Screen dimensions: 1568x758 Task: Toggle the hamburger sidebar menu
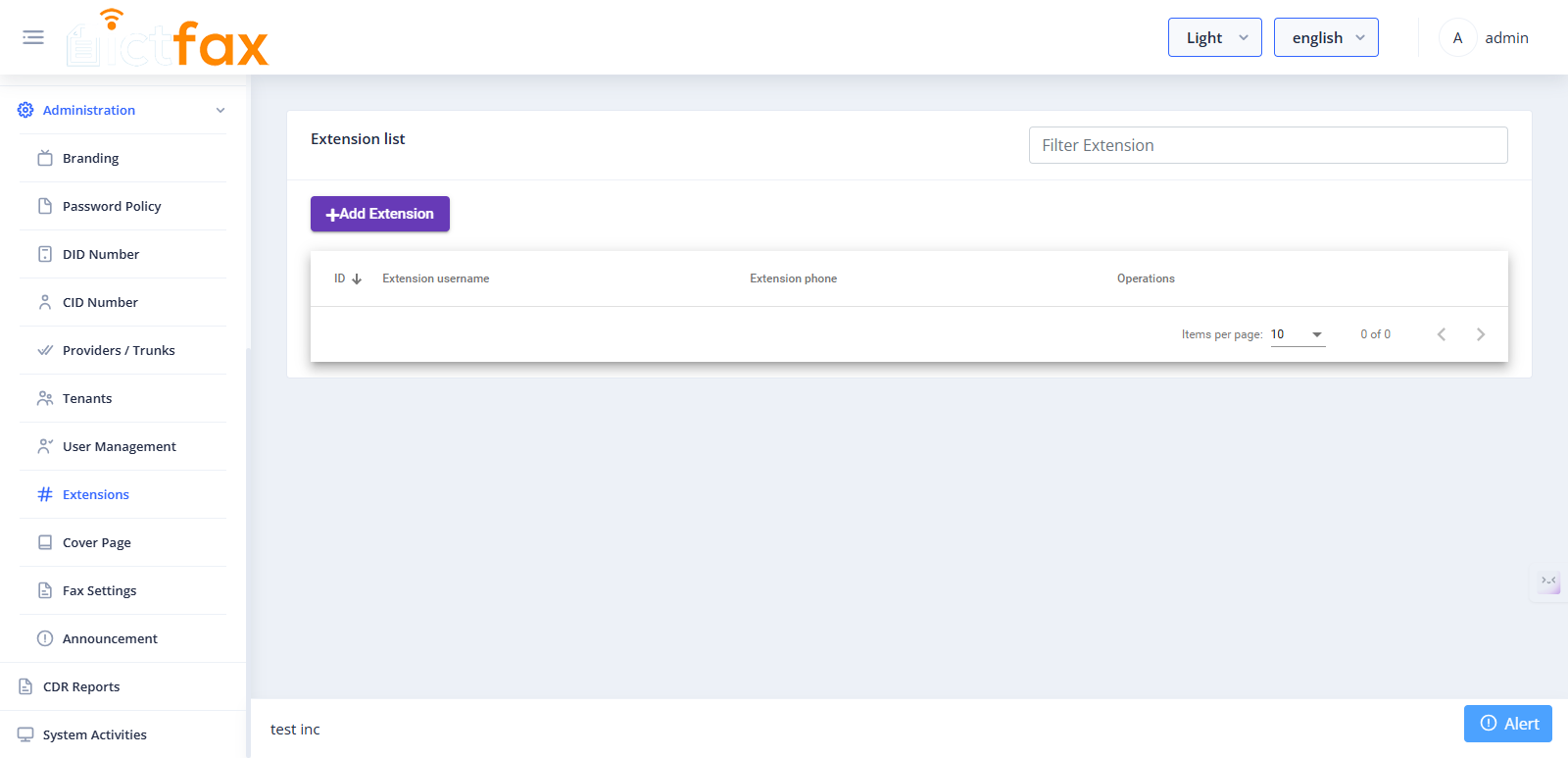pyautogui.click(x=33, y=37)
